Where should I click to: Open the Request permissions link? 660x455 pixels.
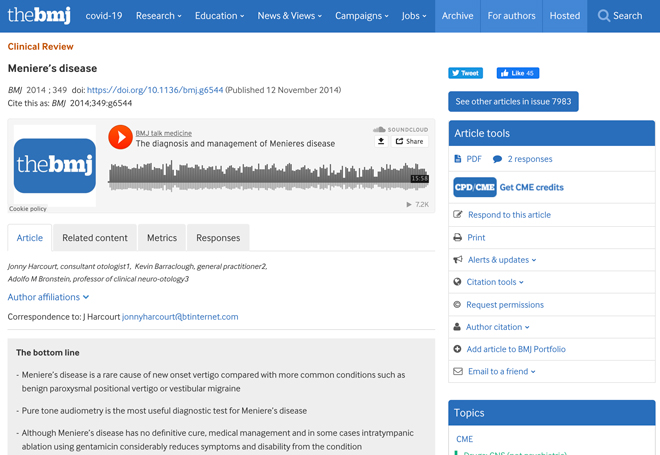[505, 304]
